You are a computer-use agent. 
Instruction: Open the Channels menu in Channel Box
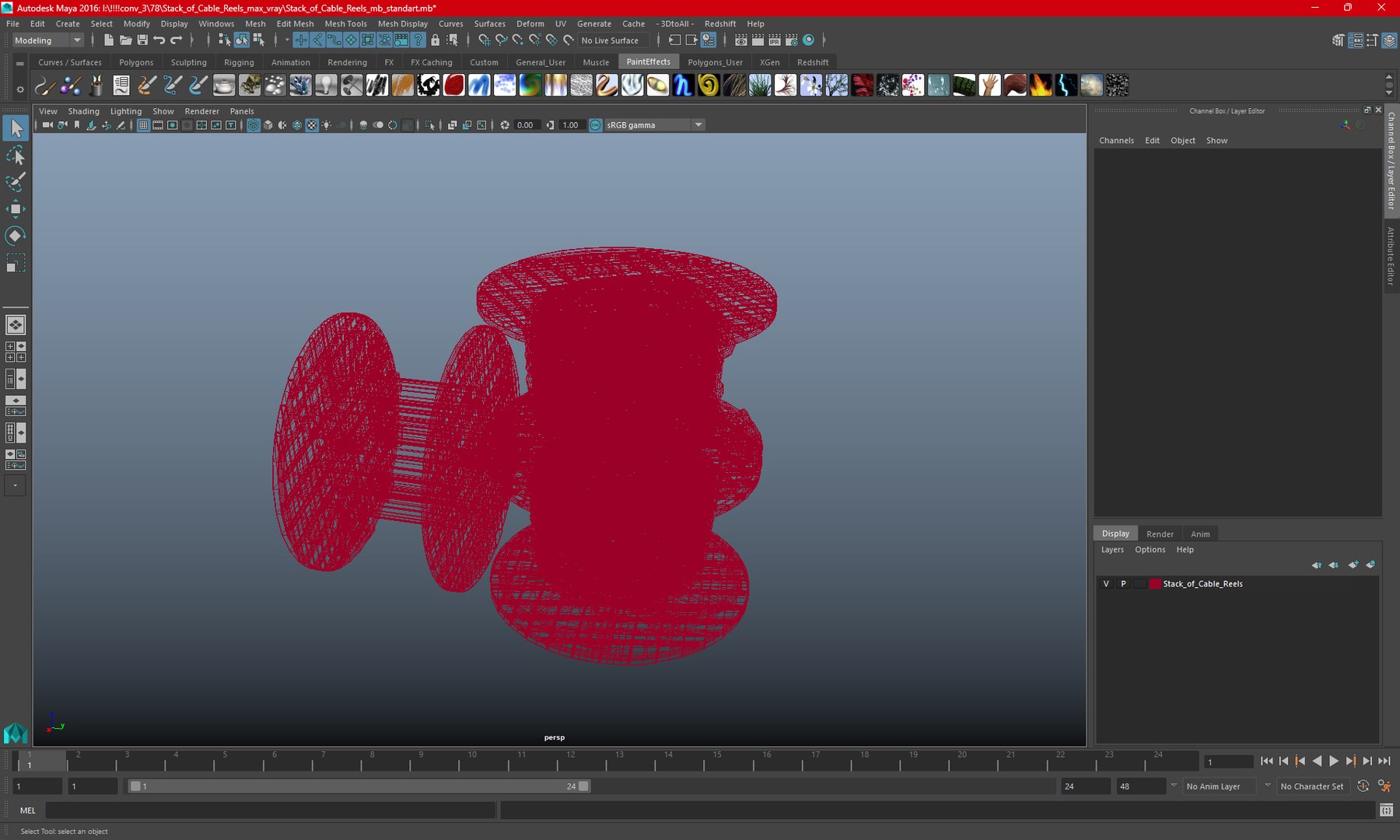(x=1116, y=141)
